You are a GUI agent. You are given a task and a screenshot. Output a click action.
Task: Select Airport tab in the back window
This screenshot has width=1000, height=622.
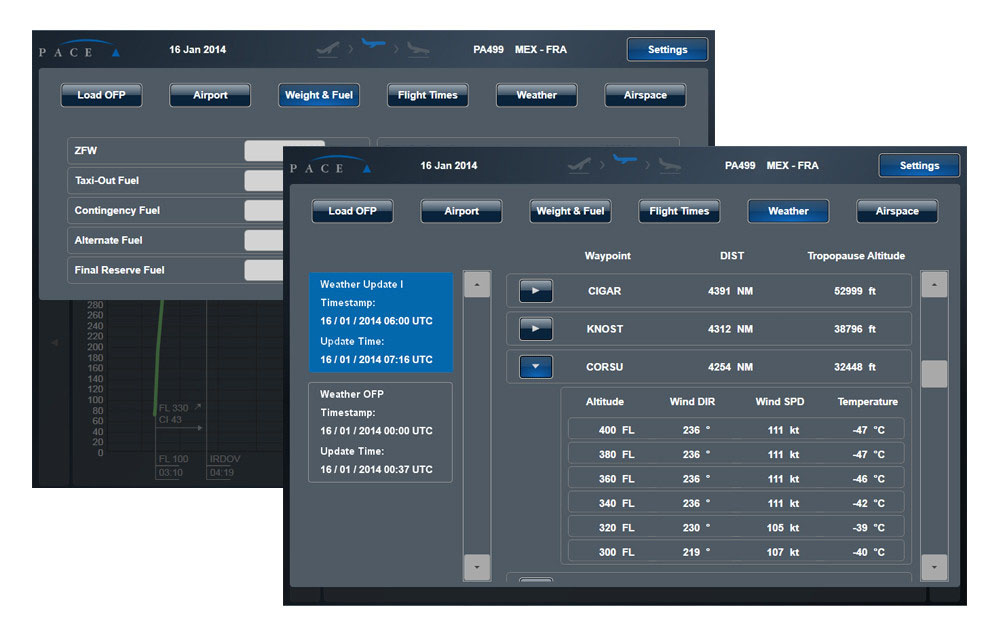pos(210,95)
